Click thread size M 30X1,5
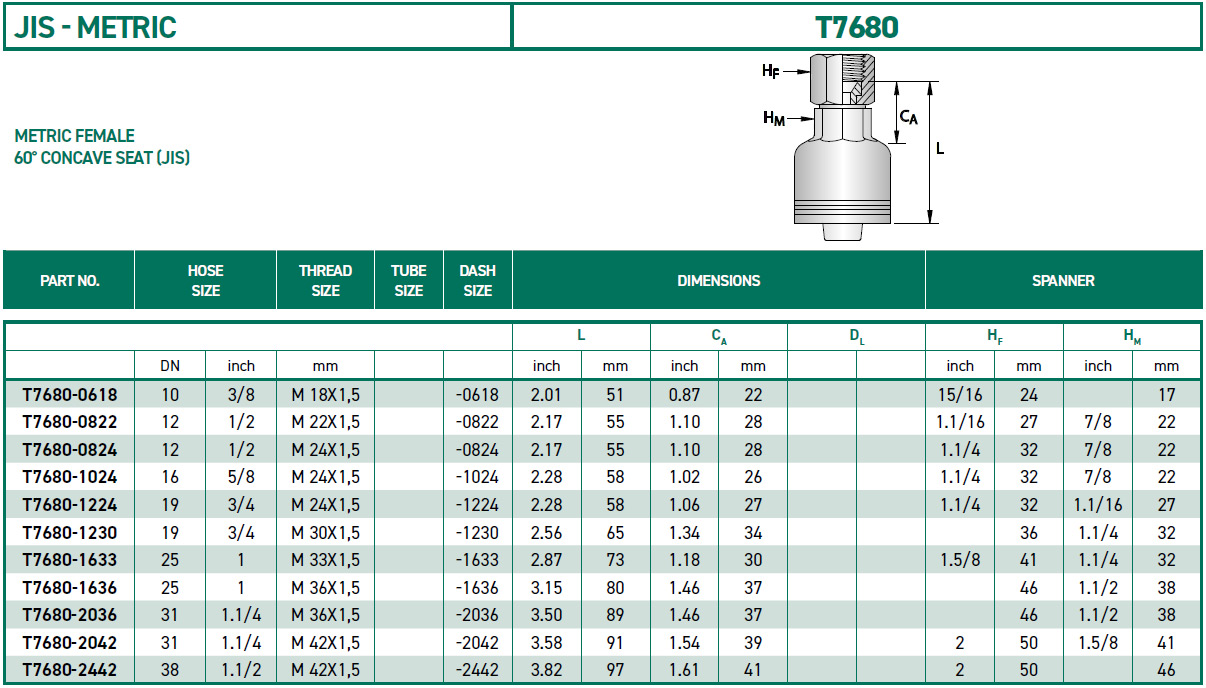 pyautogui.click(x=326, y=533)
